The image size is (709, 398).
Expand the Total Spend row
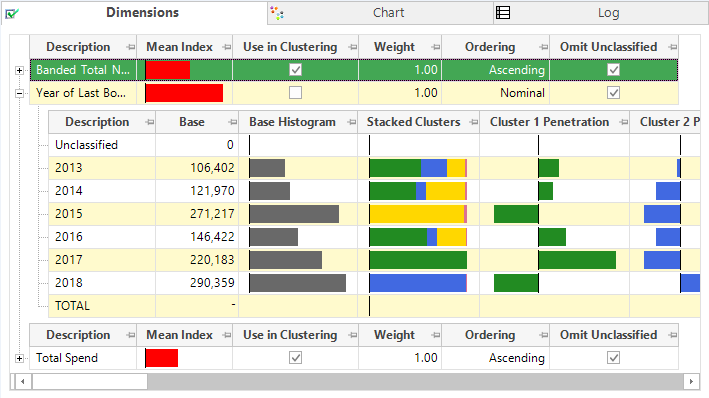(19, 358)
